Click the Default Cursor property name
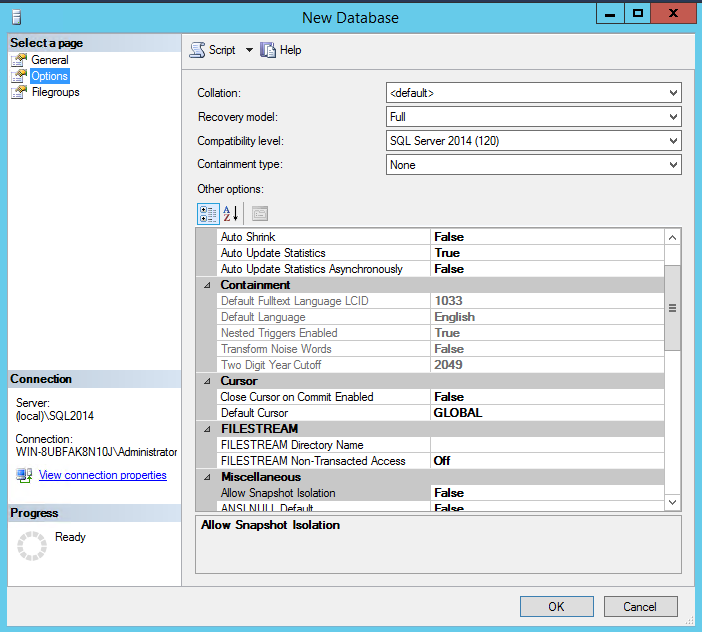The height and width of the screenshot is (632, 702). 254,413
